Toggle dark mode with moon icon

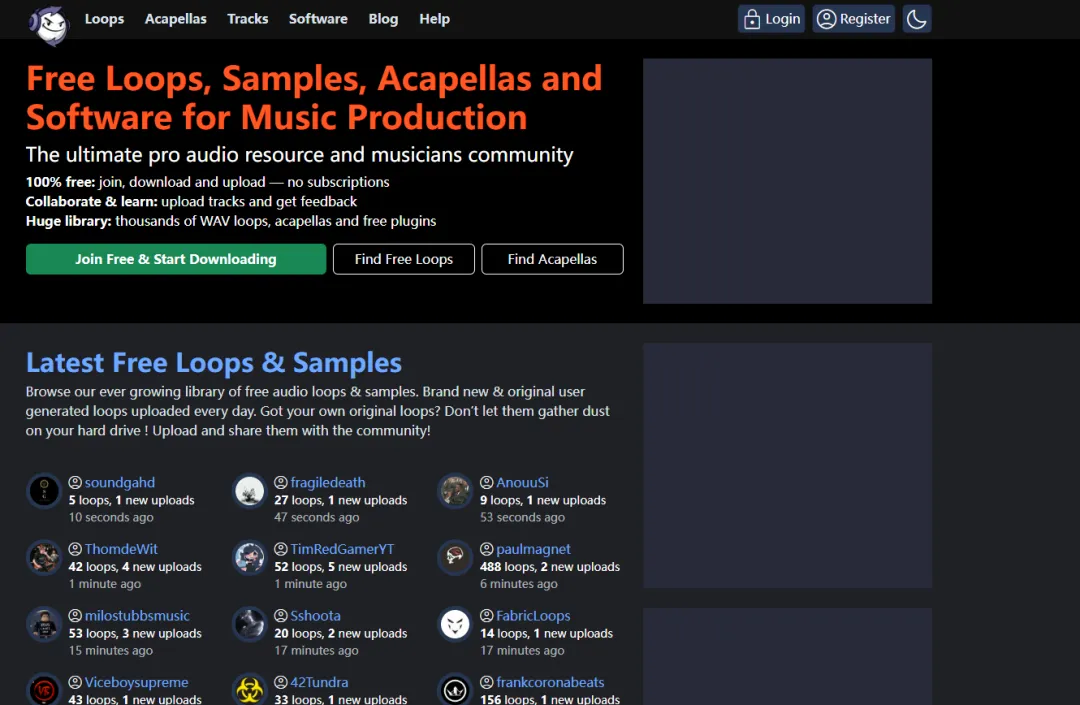pos(916,19)
